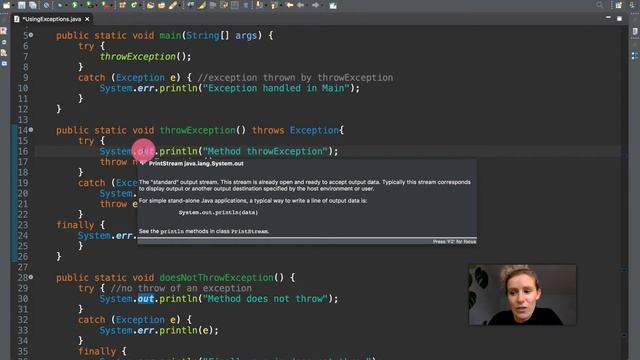Click 'throws' keyword on line 14
This screenshot has height=360, width=640.
(268, 130)
